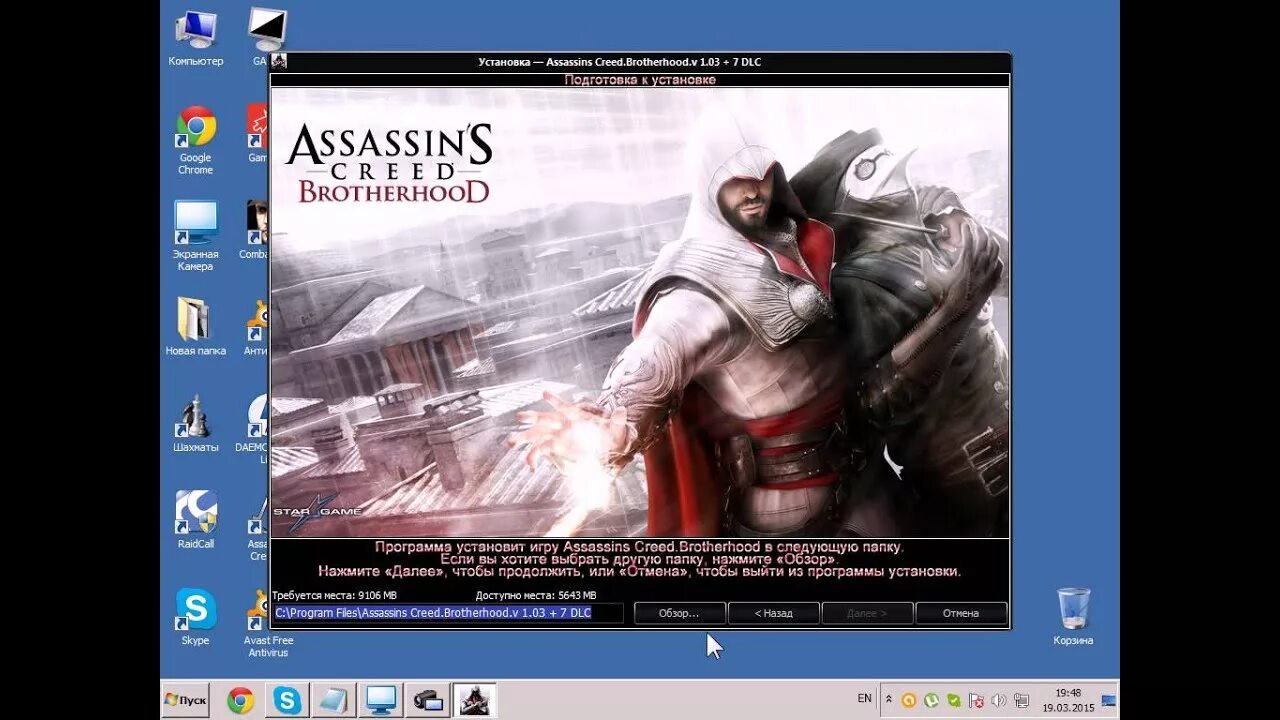Image resolution: width=1280 pixels, height=720 pixels.
Task: Click the monitor icon in taskbar
Action: (380, 700)
